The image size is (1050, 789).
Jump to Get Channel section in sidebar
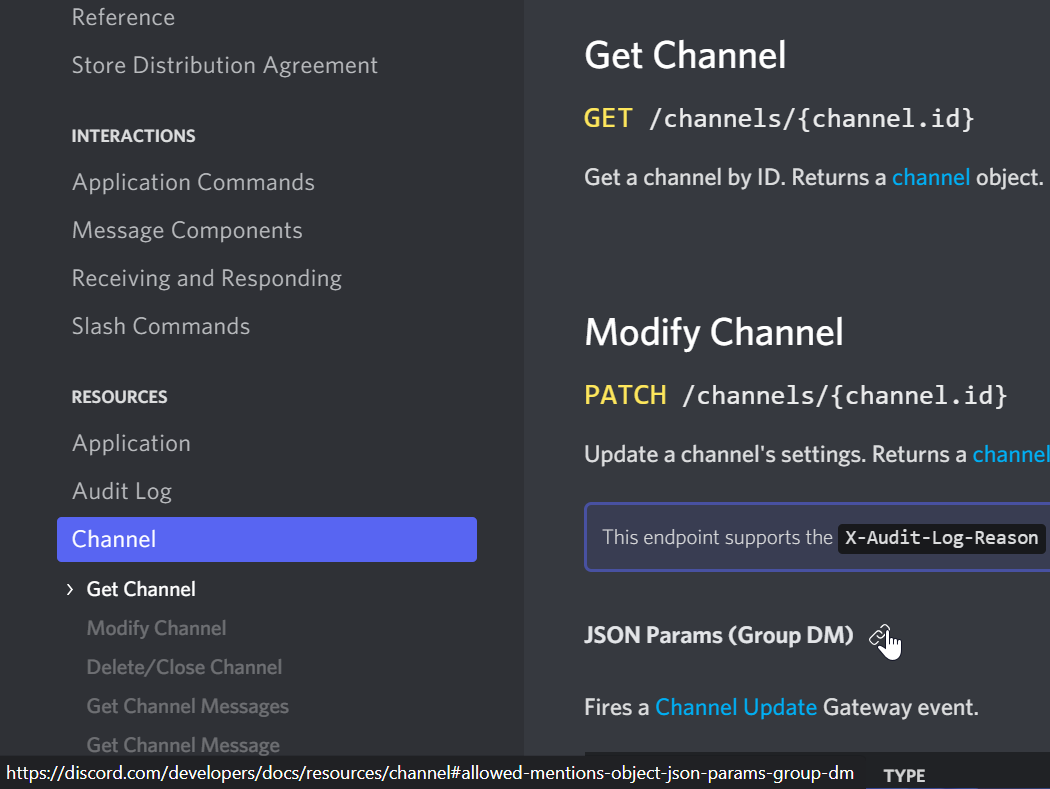coord(141,589)
